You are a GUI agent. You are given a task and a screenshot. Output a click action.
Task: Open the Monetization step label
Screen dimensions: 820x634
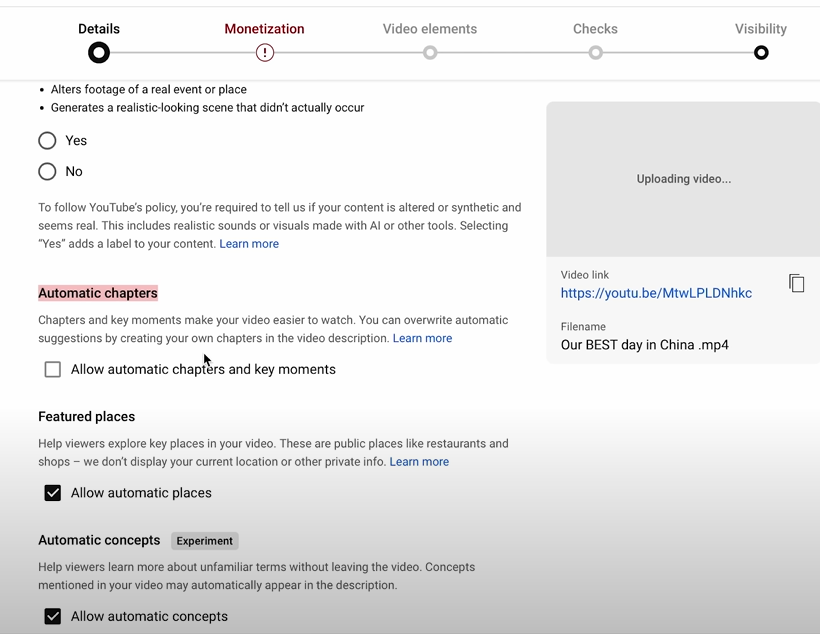pyautogui.click(x=265, y=29)
